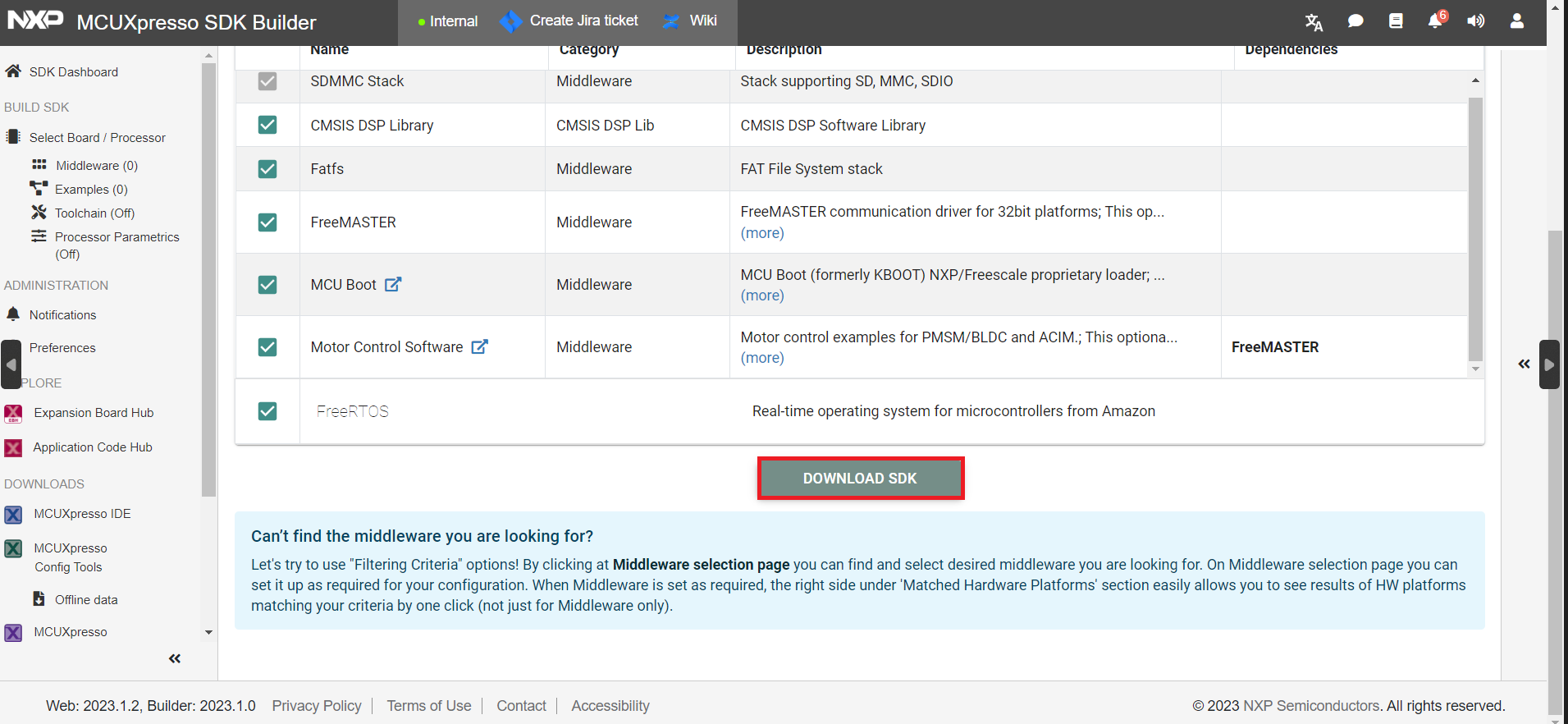Uncheck the Fatfs checkbox
Screen dimensions: 1568x724
pyautogui.click(x=267, y=169)
